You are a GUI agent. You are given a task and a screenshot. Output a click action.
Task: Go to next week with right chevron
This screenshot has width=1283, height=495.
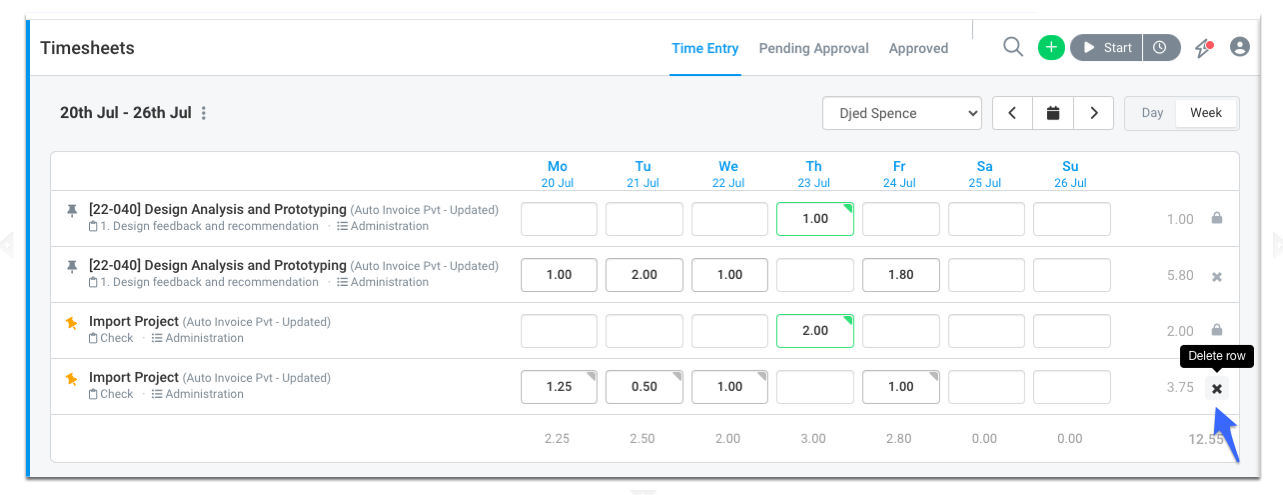point(1094,113)
